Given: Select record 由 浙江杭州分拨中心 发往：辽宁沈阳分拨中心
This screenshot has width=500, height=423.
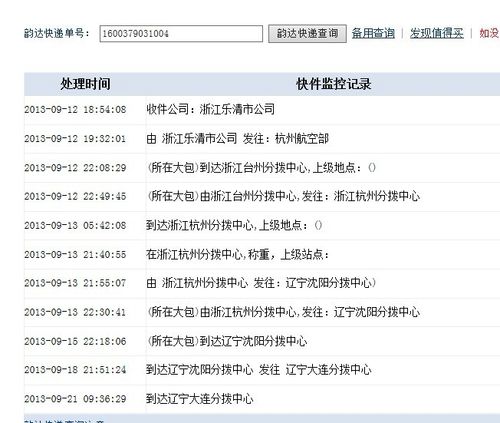Looking at the screenshot, I should [x=261, y=283].
